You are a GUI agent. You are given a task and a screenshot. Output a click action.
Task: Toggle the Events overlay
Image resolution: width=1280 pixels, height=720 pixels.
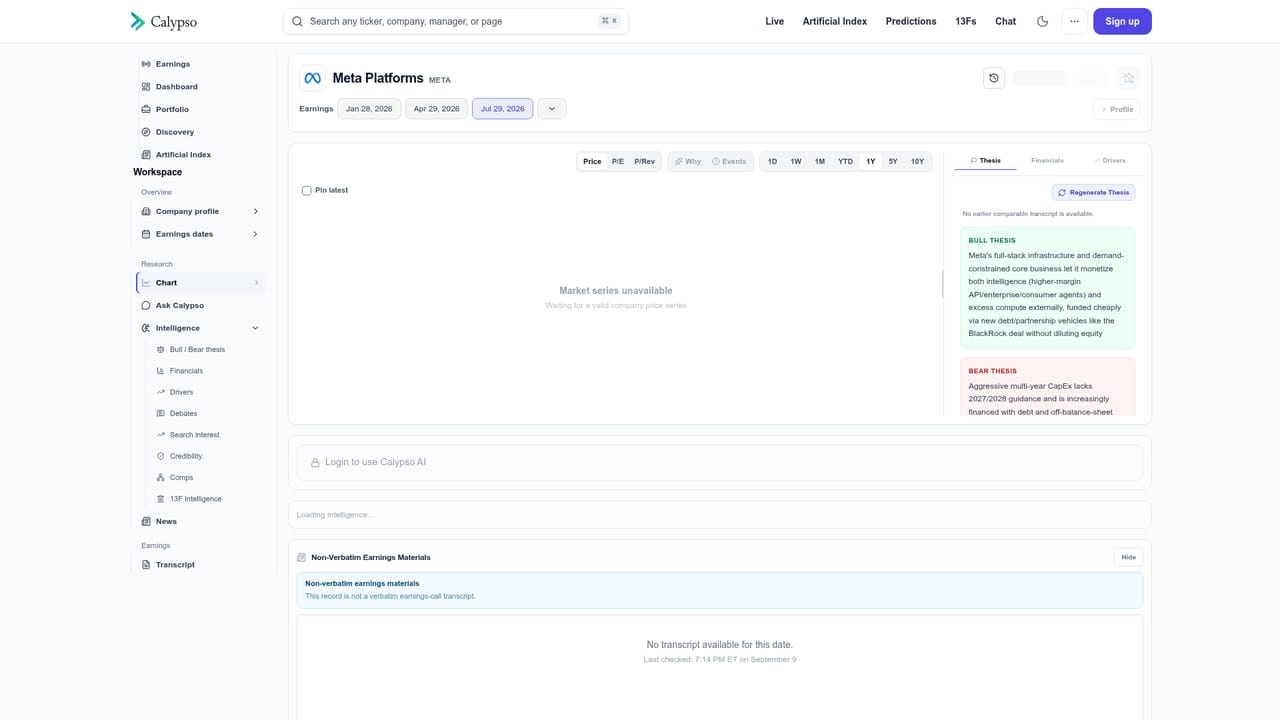click(729, 161)
